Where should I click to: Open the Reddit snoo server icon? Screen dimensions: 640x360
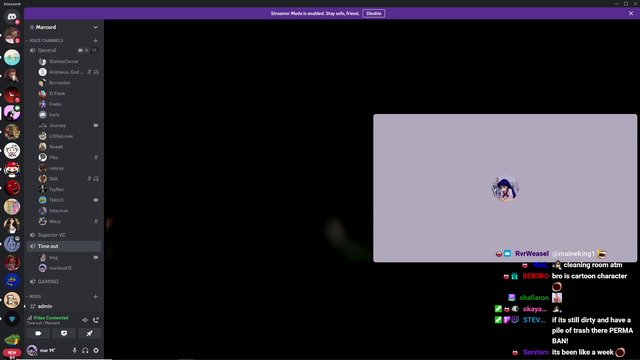pos(12,151)
